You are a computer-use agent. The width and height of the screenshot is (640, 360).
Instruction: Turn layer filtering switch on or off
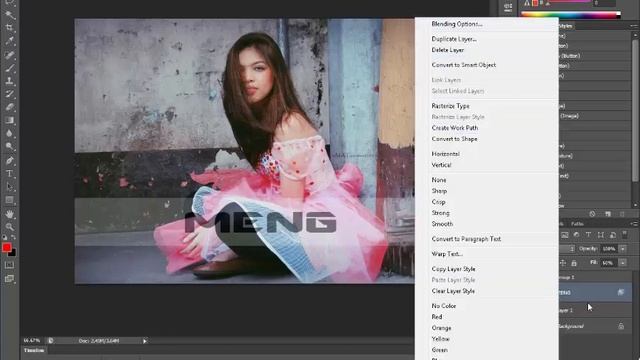coord(624,235)
